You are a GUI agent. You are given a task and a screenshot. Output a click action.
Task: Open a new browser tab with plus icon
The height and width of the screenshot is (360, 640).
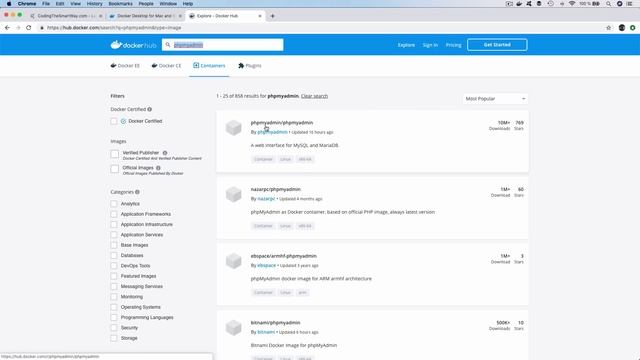coord(272,16)
